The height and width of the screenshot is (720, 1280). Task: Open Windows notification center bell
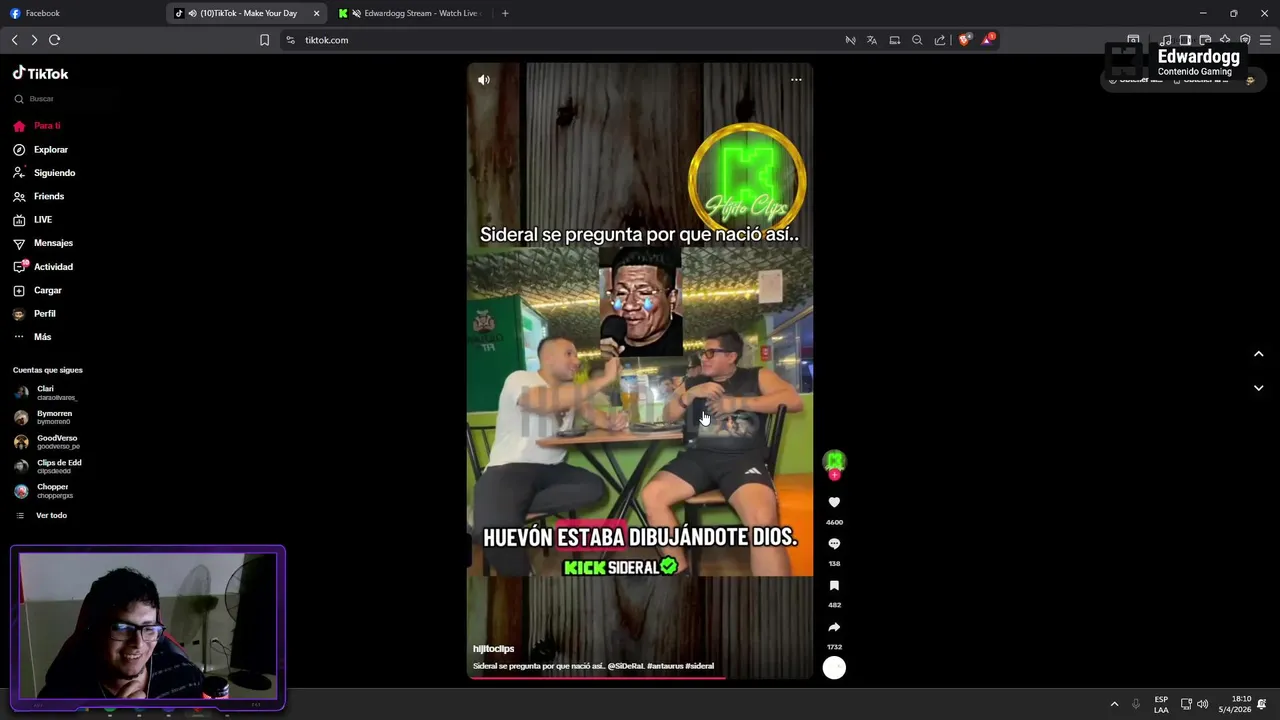(1263, 704)
